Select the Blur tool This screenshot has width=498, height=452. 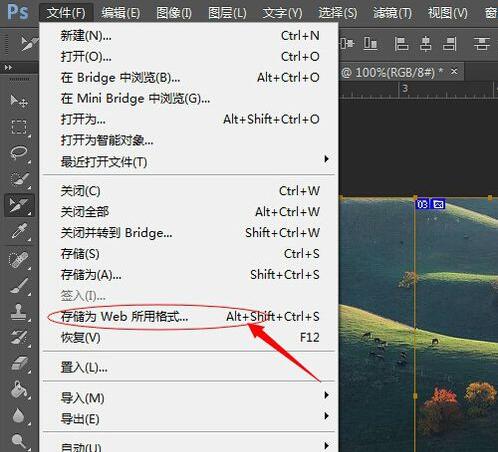coord(19,415)
